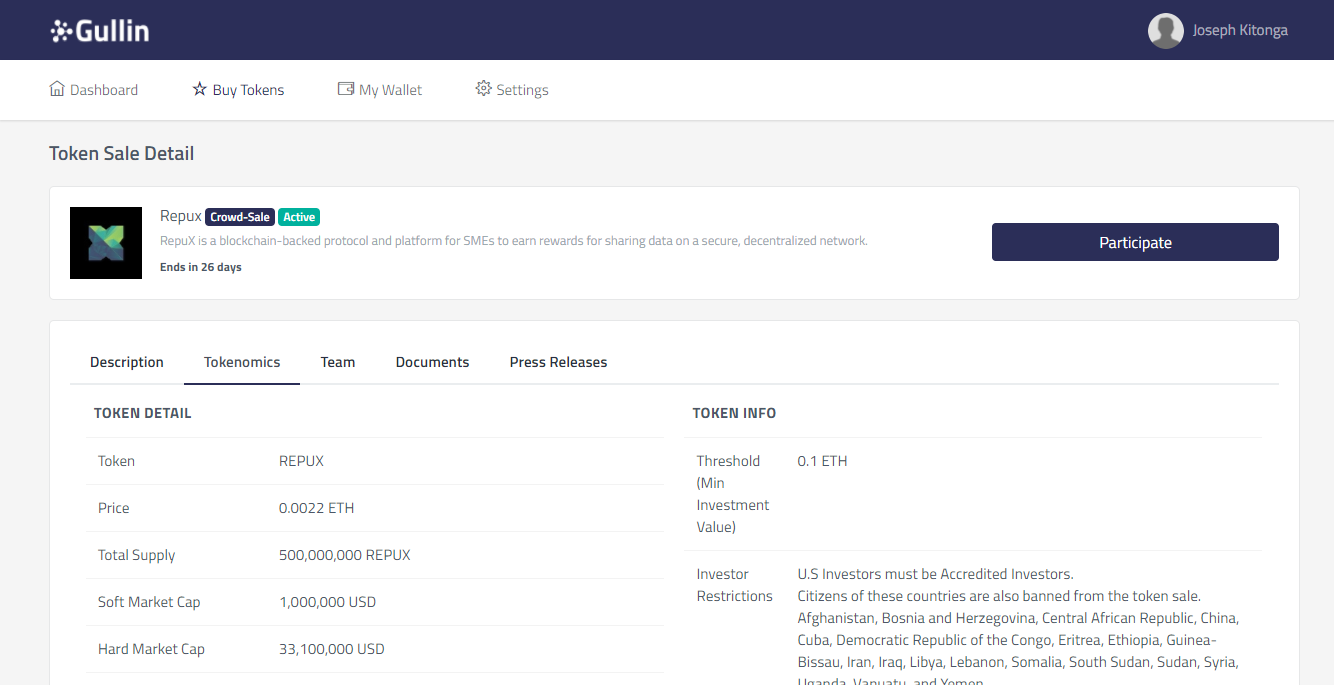
Task: Click the Hard Market Cap label
Action: [x=151, y=649]
